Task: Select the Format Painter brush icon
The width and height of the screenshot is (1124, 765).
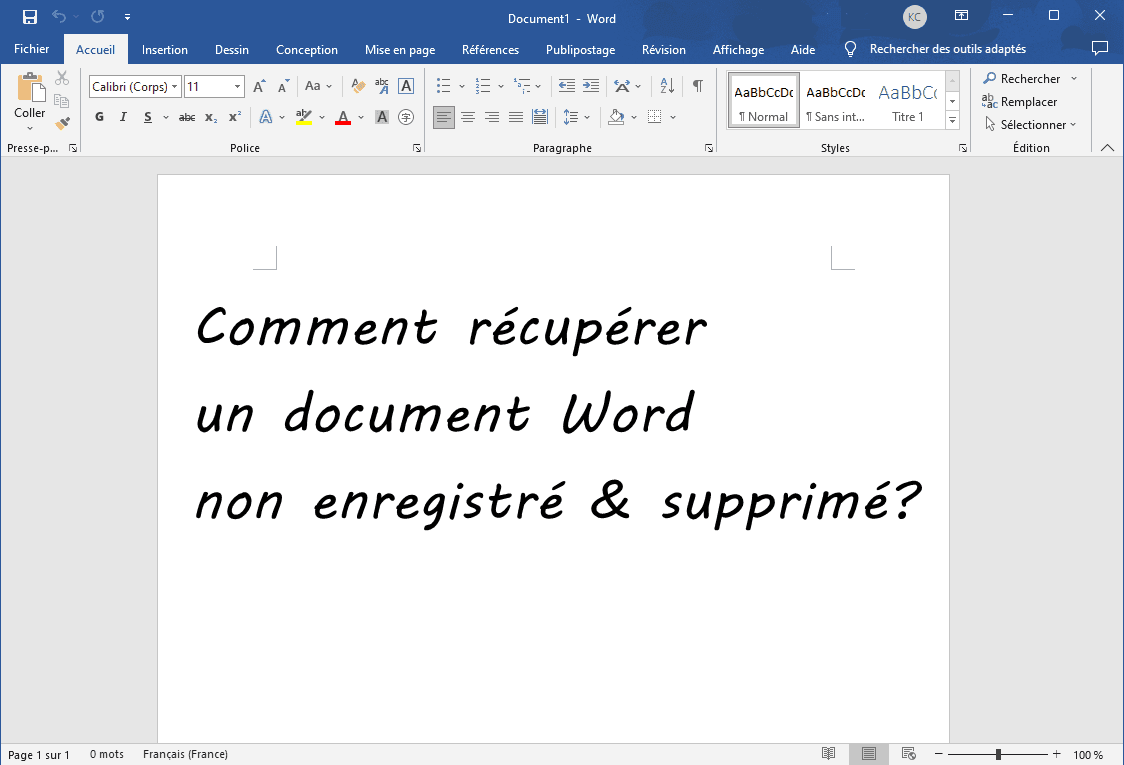Action: pyautogui.click(x=62, y=124)
